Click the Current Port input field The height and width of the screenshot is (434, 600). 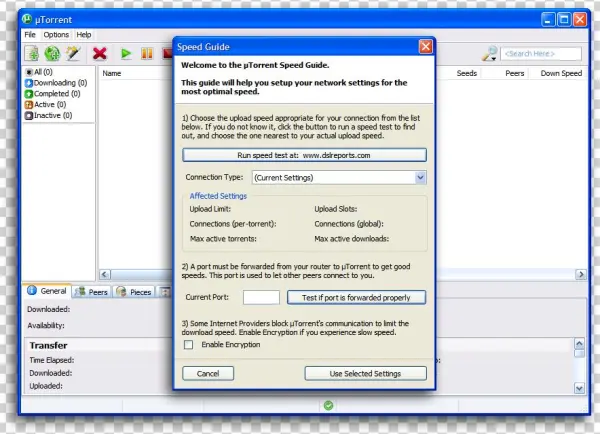[x=261, y=297]
